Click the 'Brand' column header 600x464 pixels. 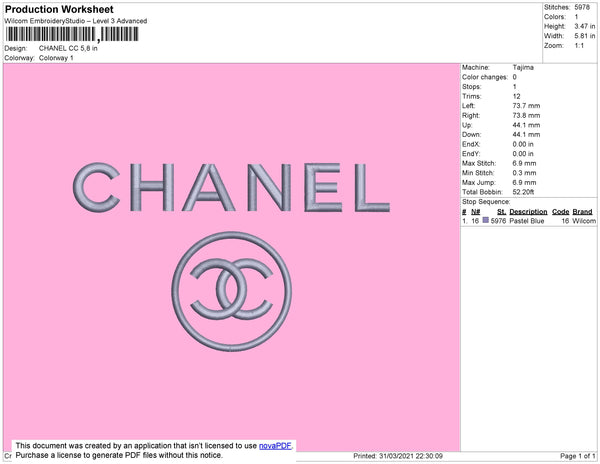click(582, 212)
